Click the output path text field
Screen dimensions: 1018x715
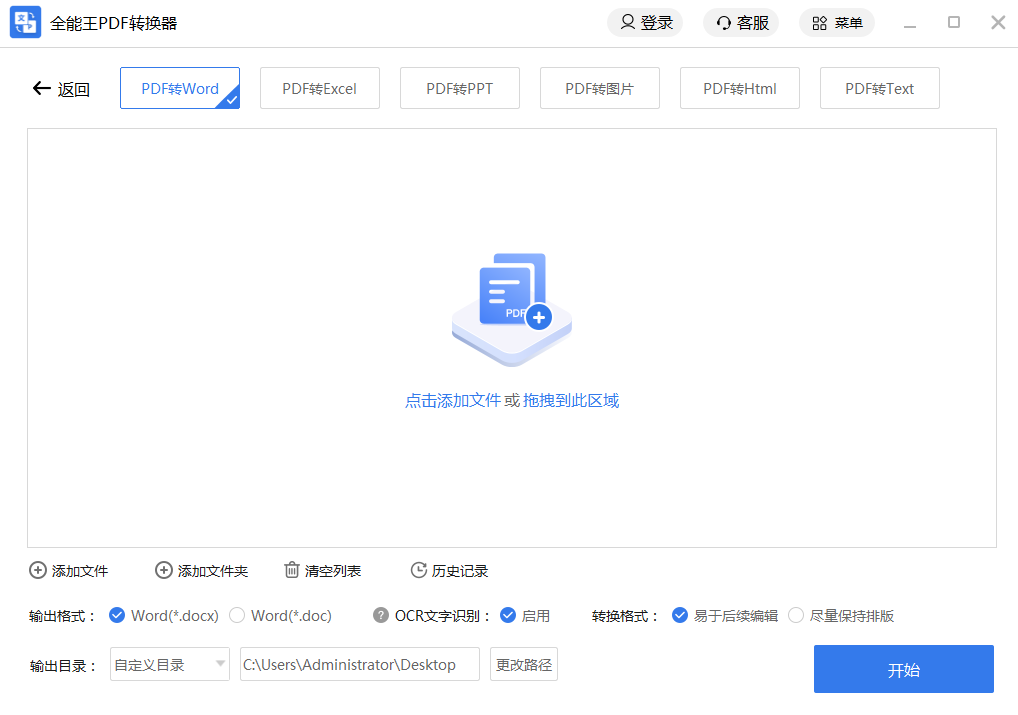(x=359, y=664)
